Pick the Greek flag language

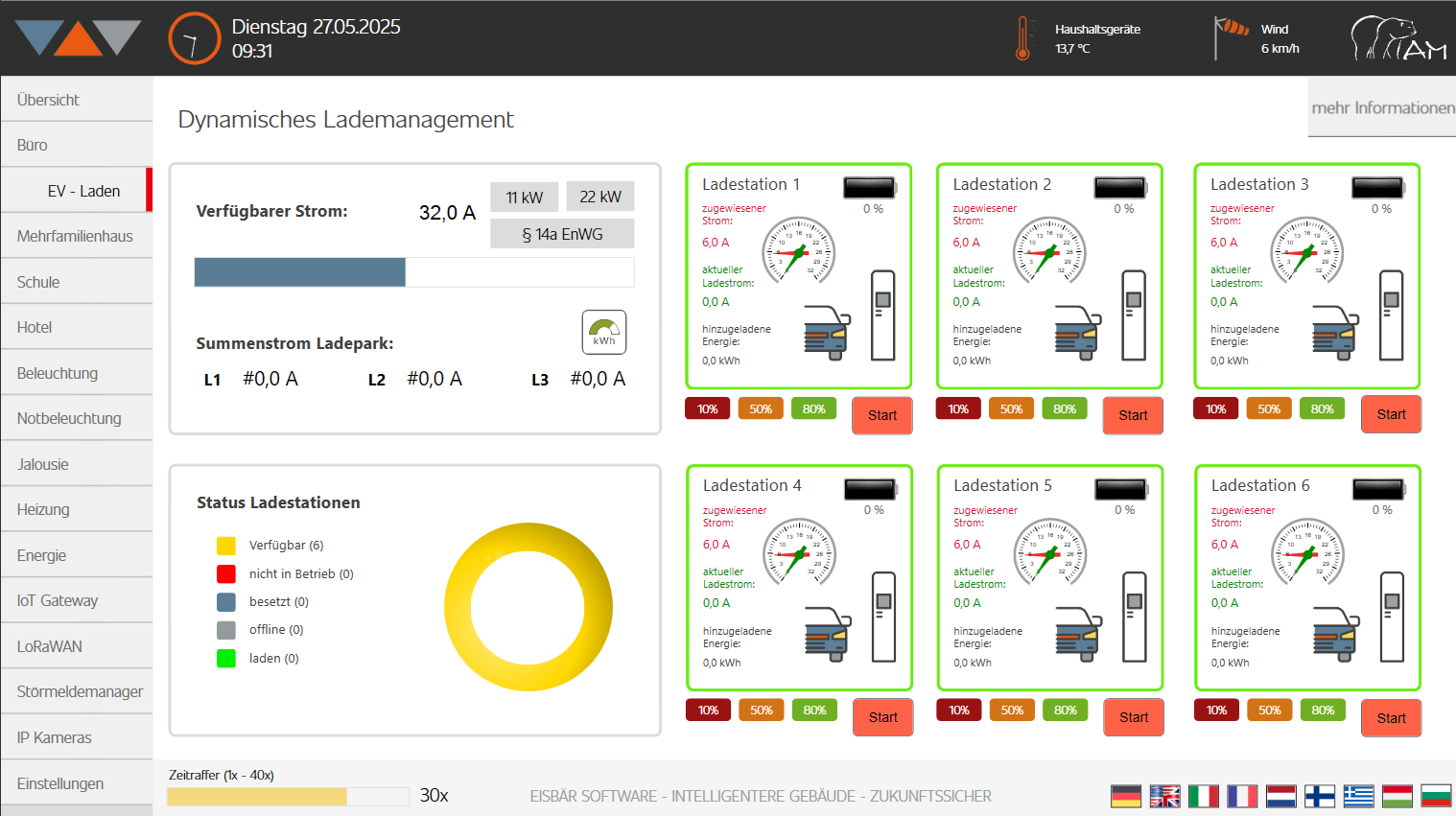pyautogui.click(x=1358, y=796)
